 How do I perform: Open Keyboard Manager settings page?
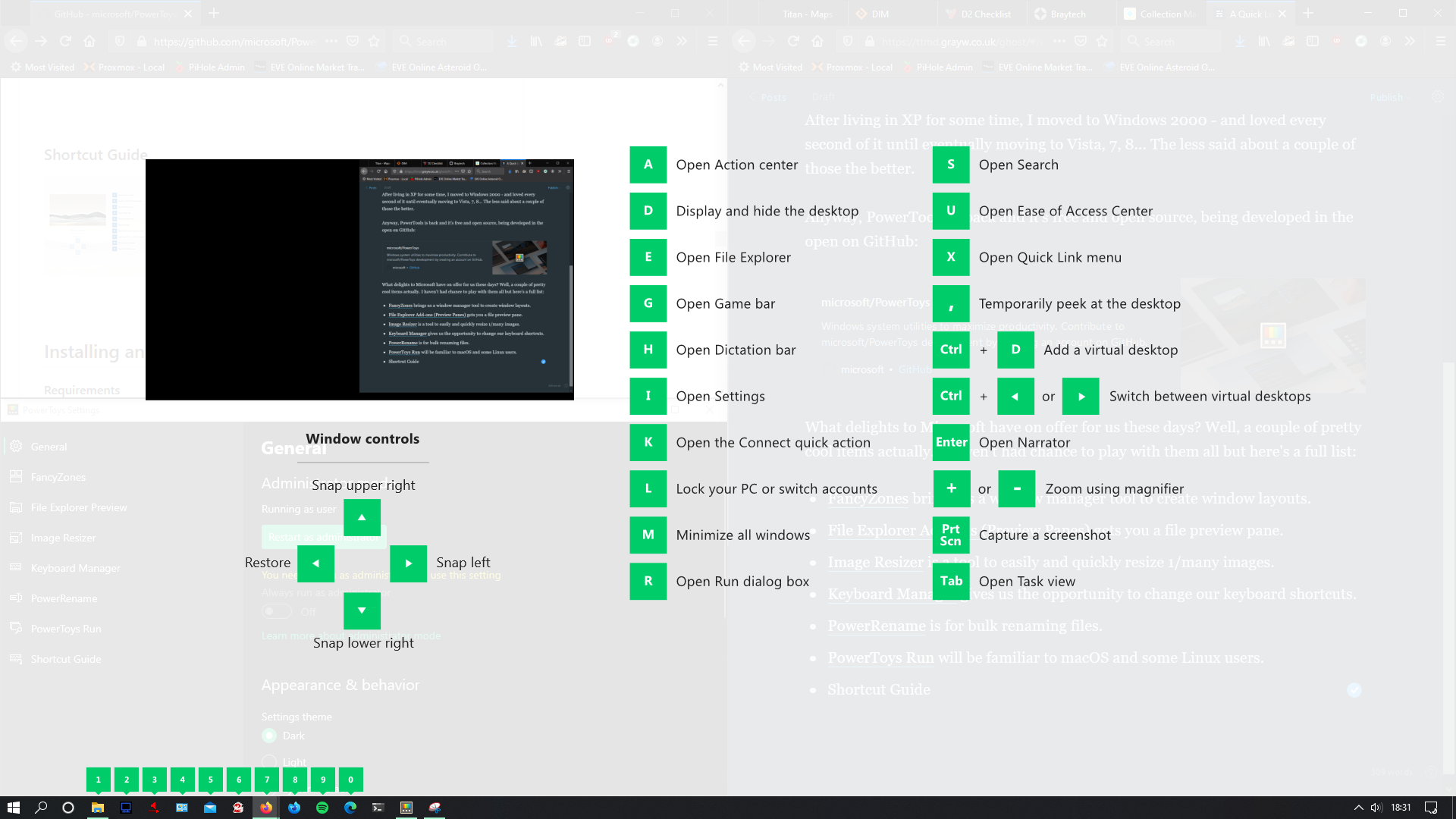pos(76,568)
